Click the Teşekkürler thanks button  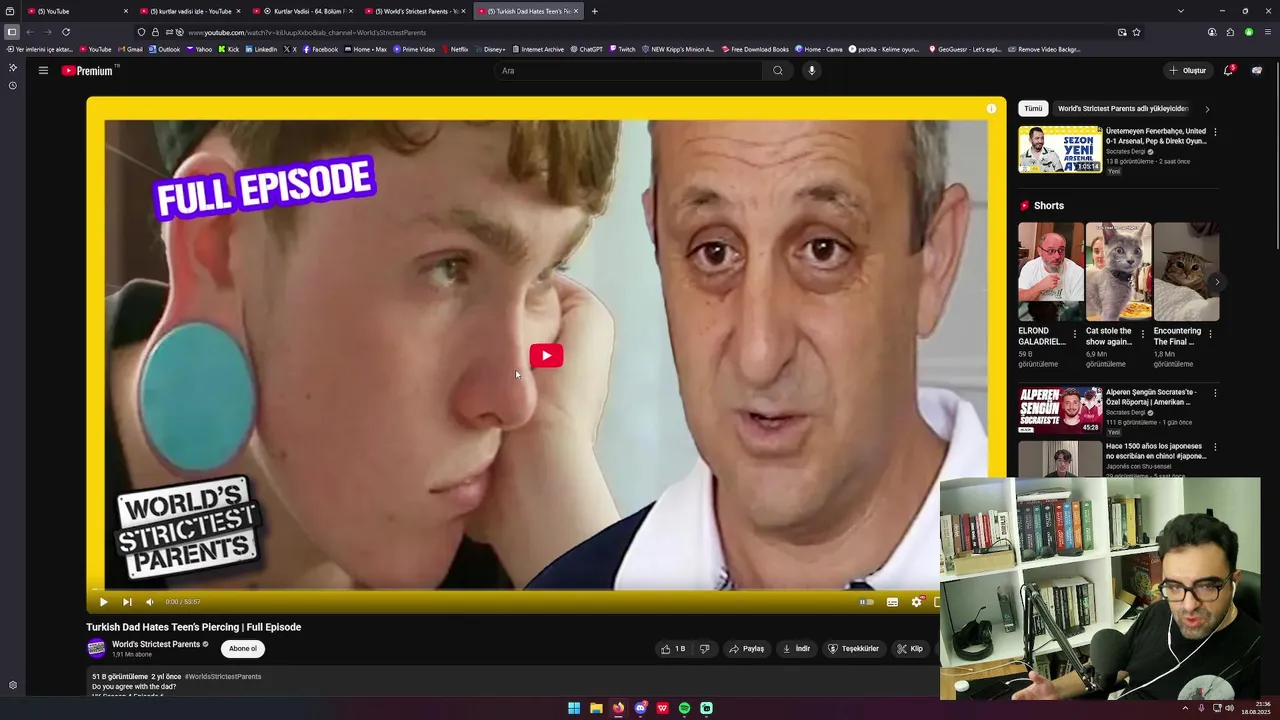coord(853,649)
